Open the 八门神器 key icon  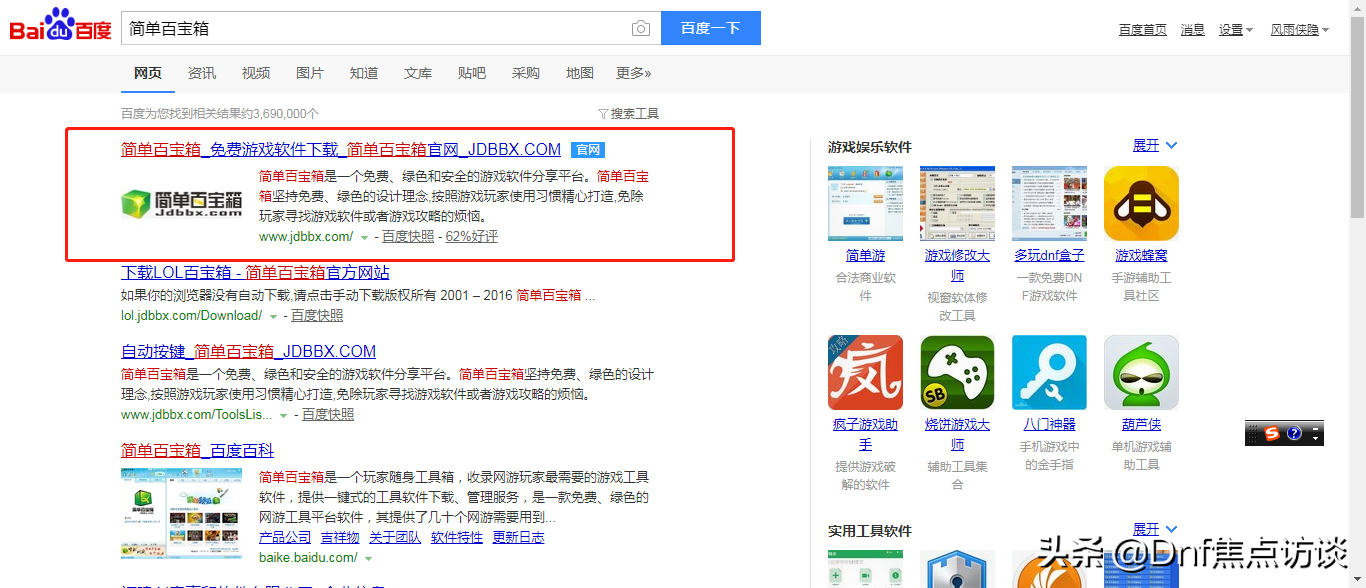[1049, 372]
